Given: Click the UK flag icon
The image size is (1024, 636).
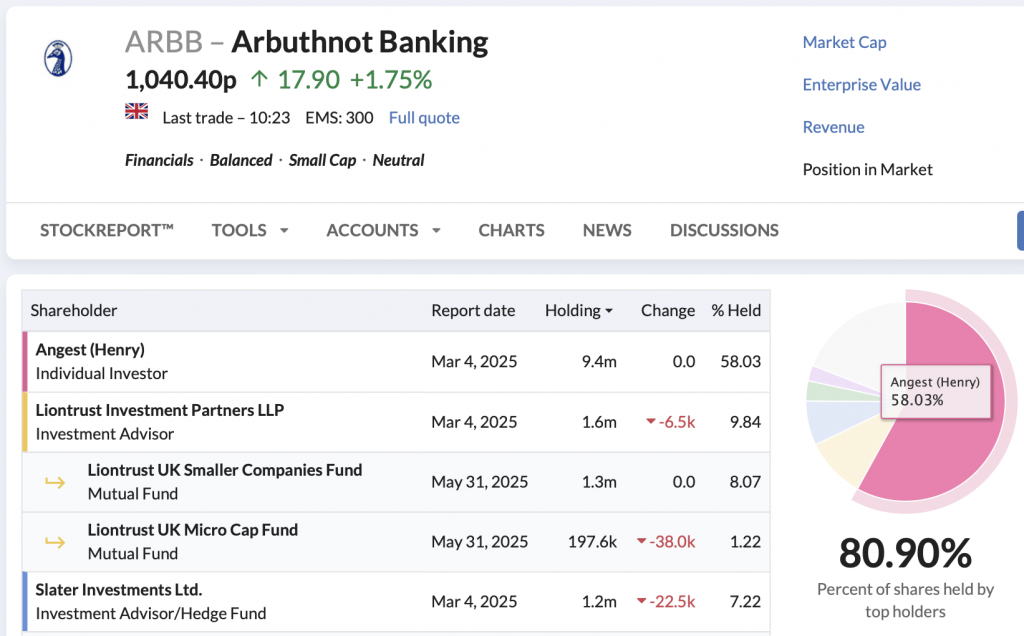Looking at the screenshot, I should (x=136, y=111).
